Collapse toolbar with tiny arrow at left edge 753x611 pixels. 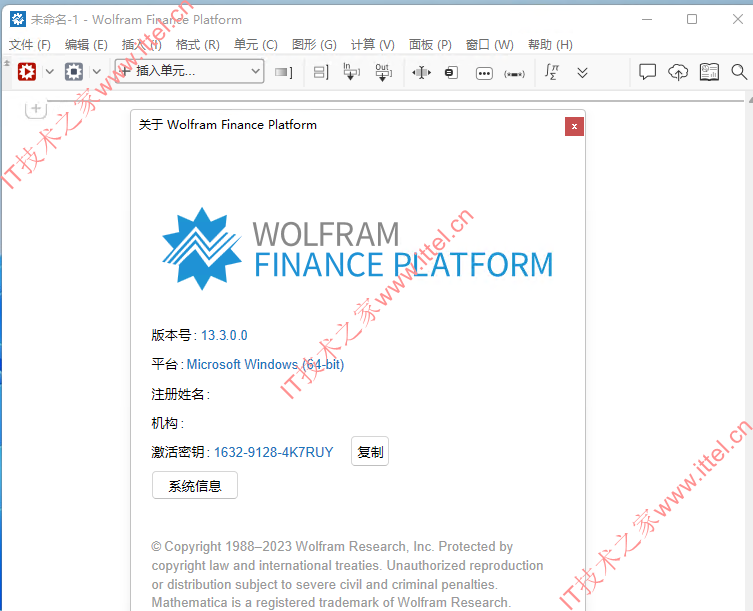point(7,63)
